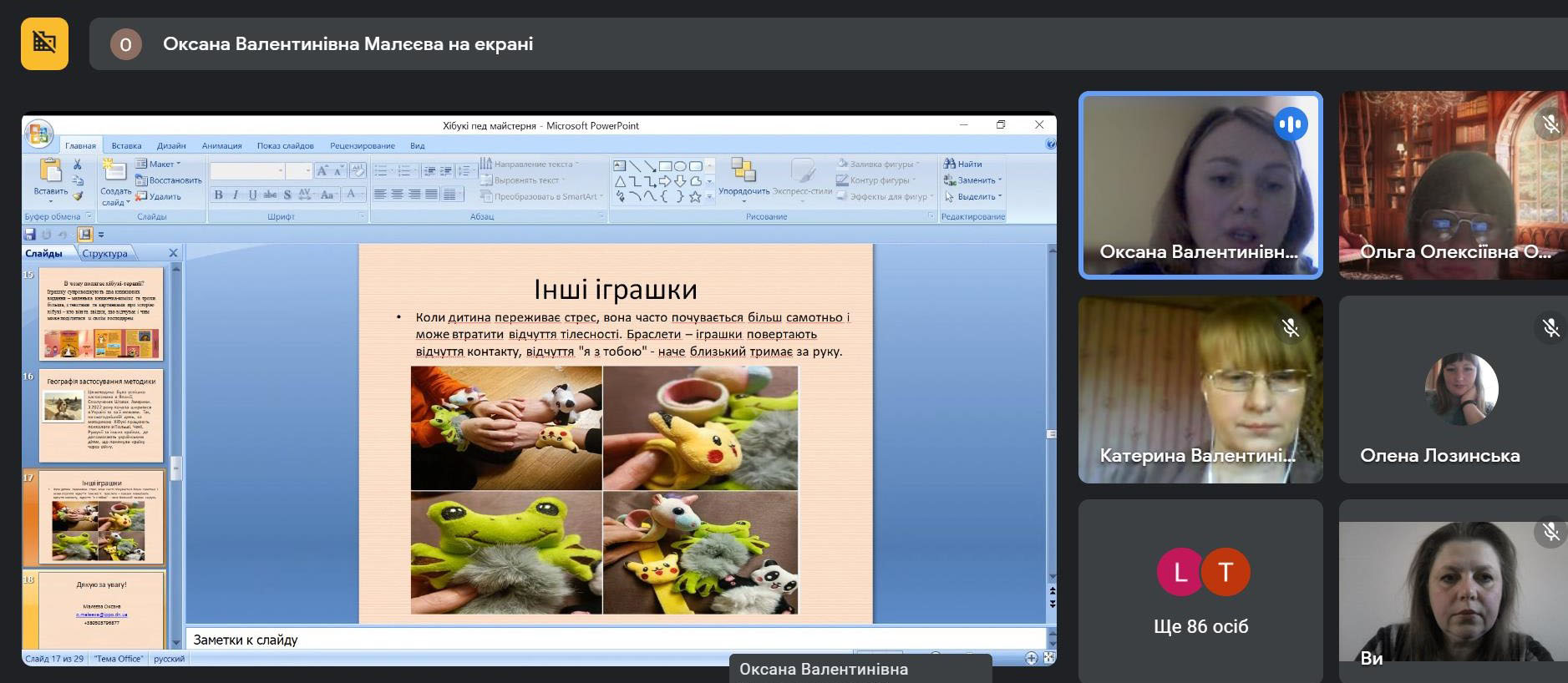Click the muted mic icon on your own tile

coord(1551,531)
